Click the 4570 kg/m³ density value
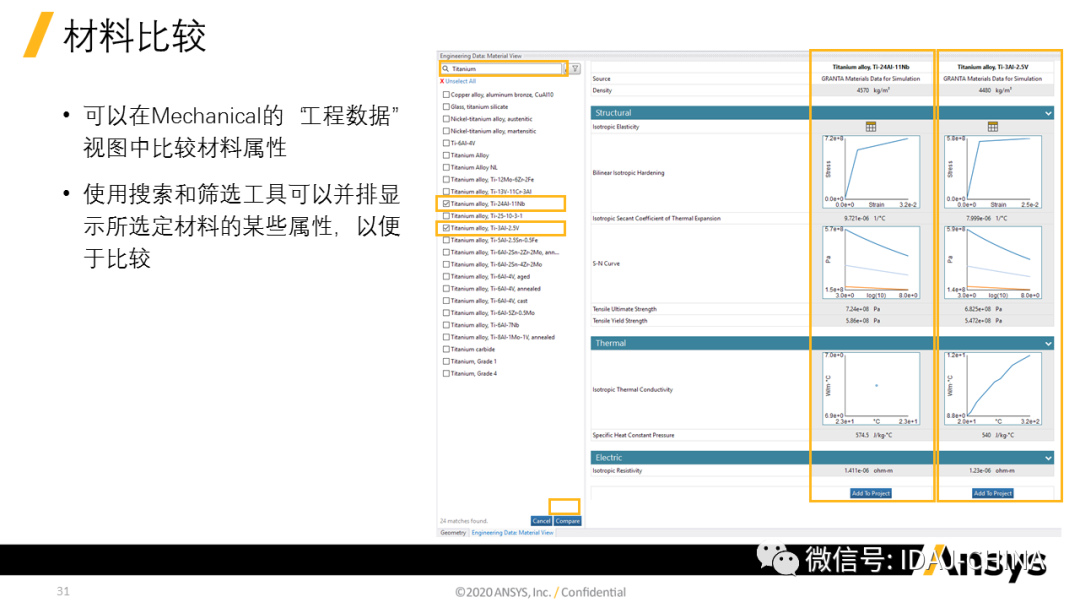 873,90
